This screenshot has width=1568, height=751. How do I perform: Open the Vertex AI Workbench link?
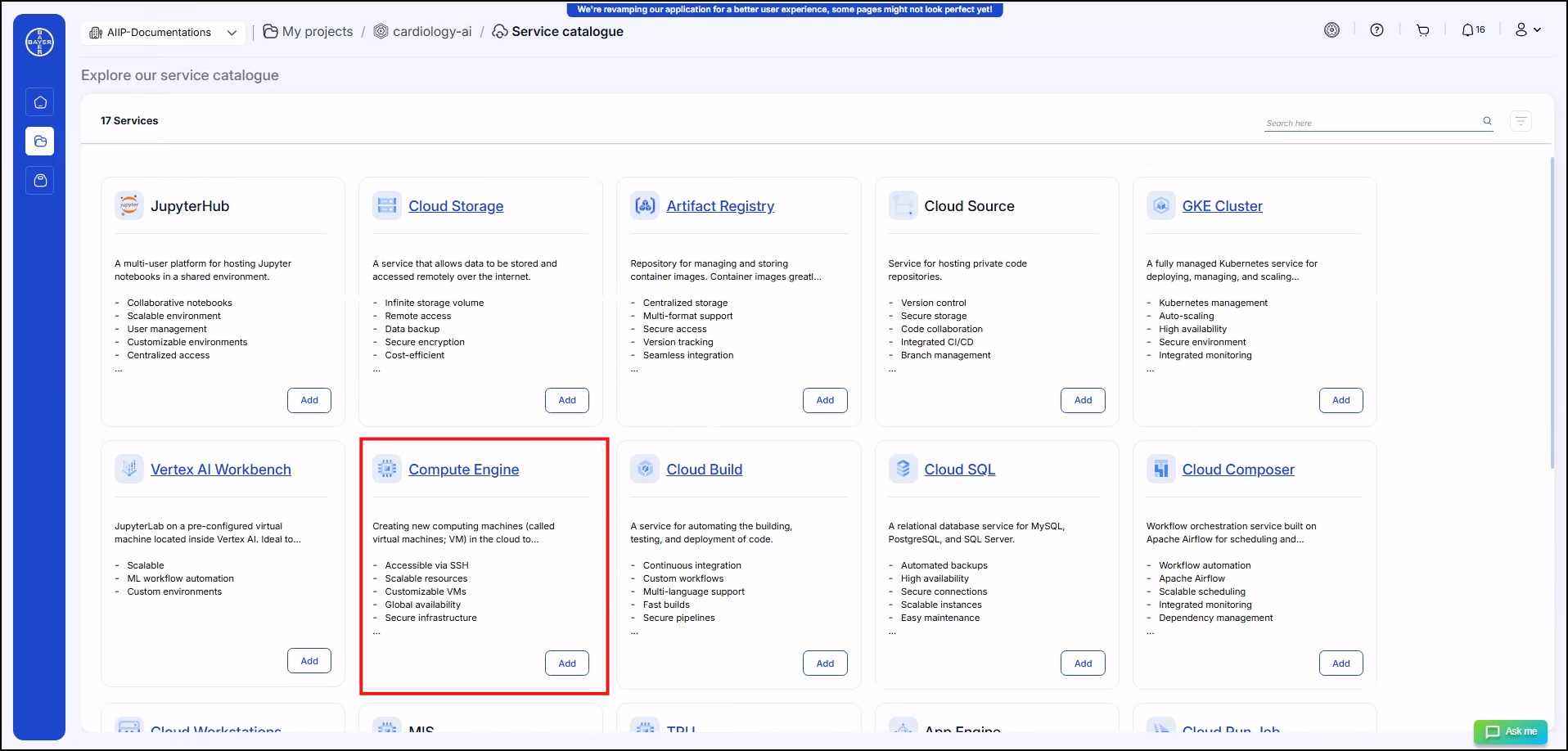click(x=221, y=470)
